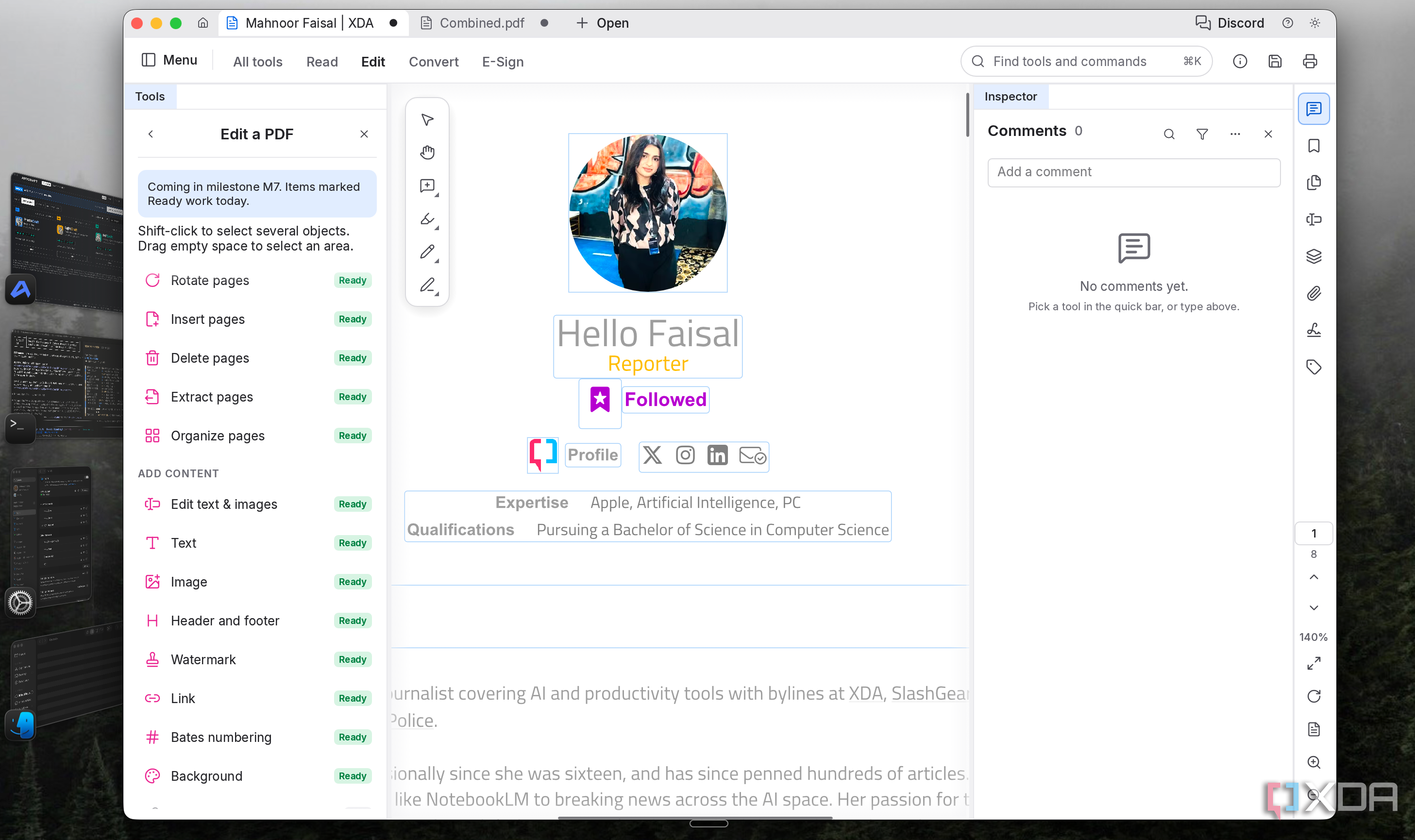1415x840 pixels.
Task: Open the layers panel icon
Action: tap(1313, 256)
